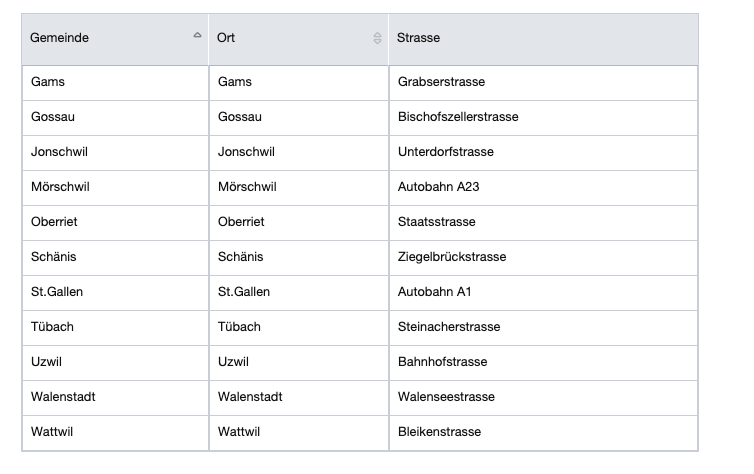Click Gossau in the Ort column

pos(240,117)
